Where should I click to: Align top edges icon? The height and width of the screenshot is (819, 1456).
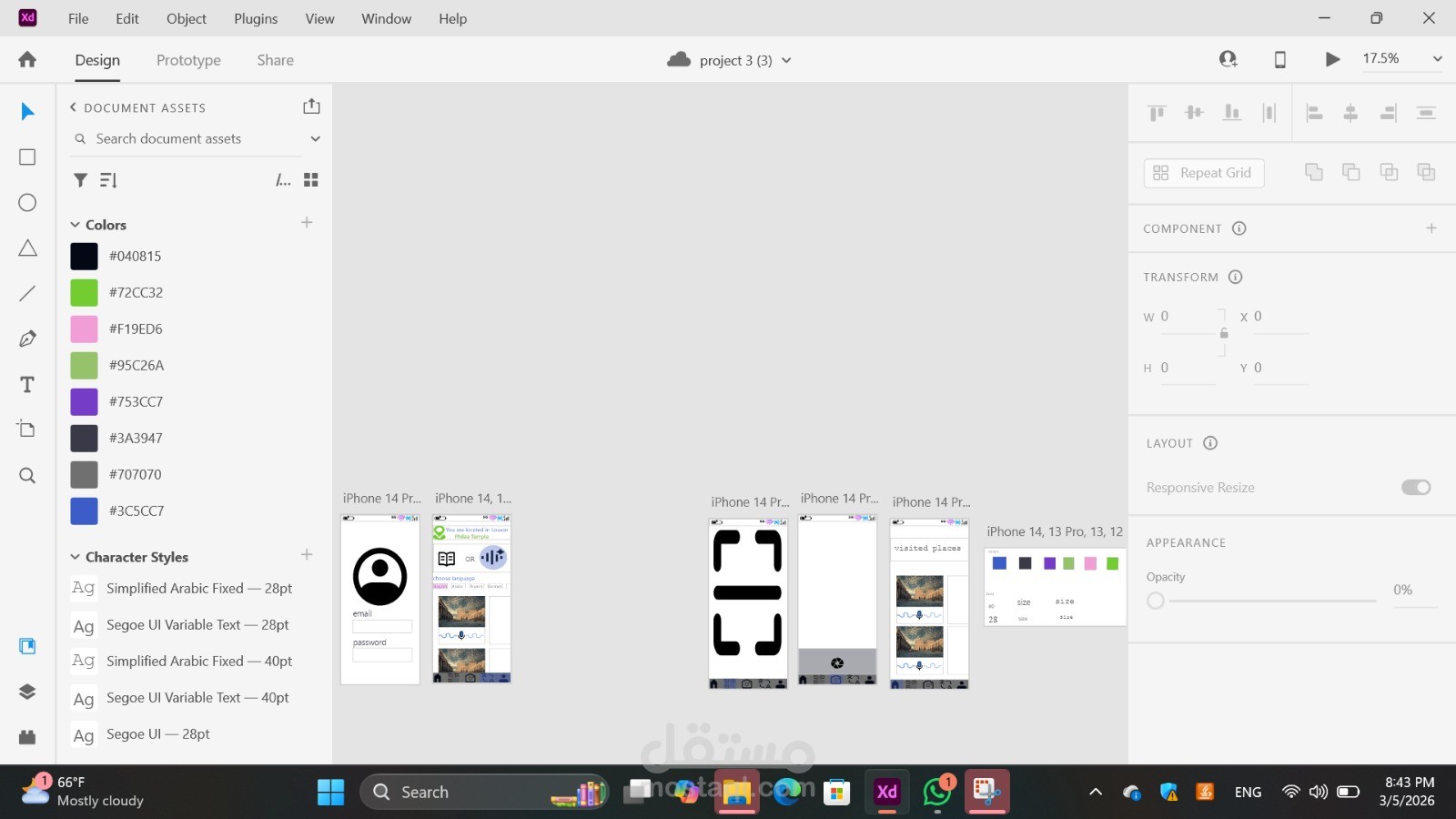pos(1157,113)
